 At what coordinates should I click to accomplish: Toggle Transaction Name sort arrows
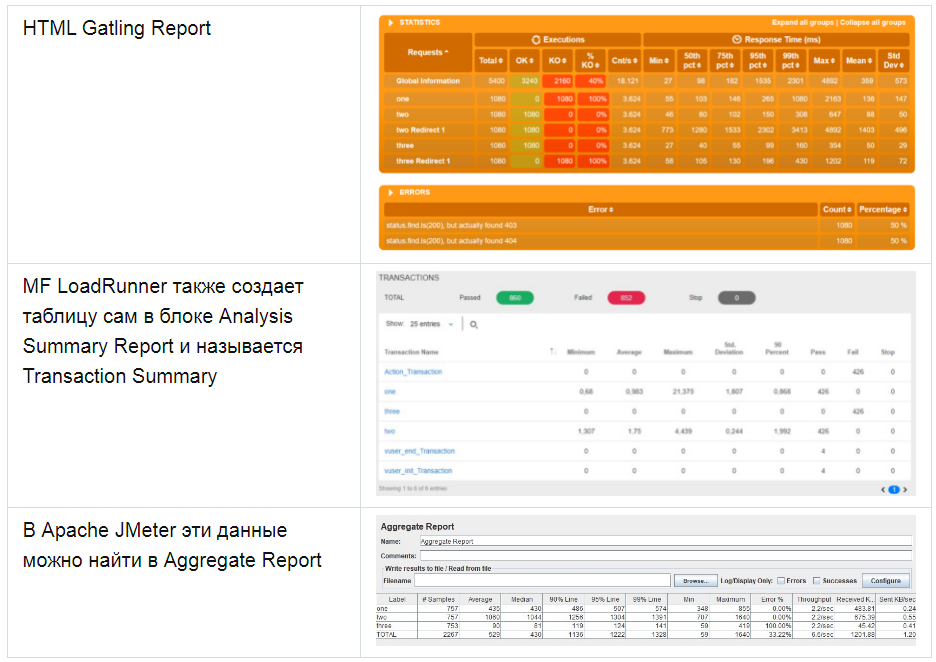click(553, 352)
